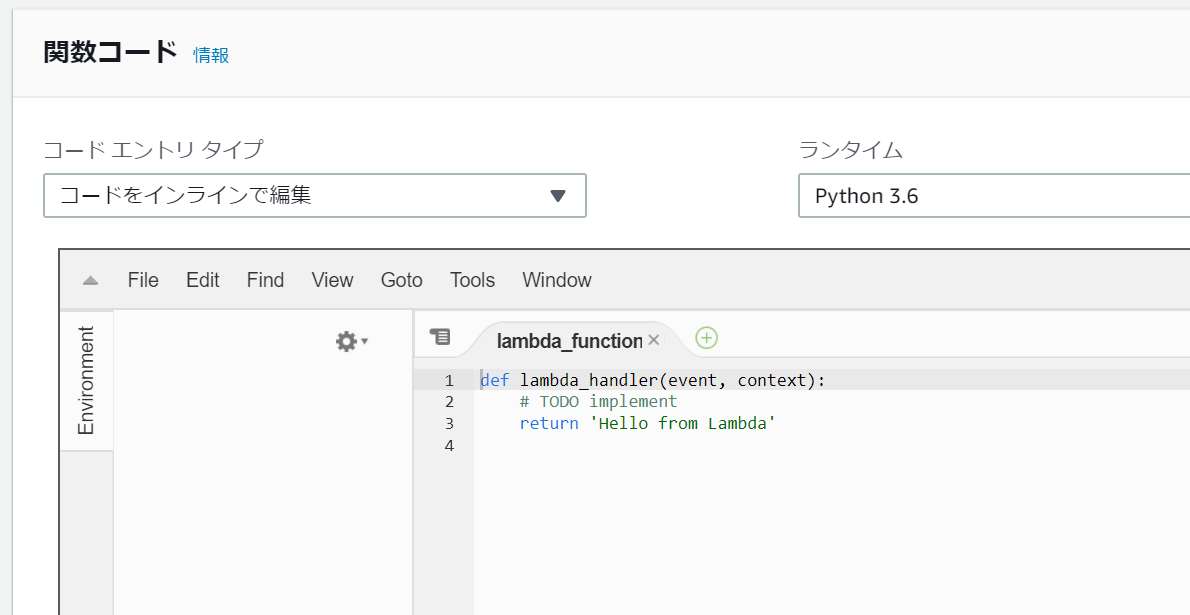The image size is (1190, 615).
Task: Click the 情報 link next to 関数コード
Action: pos(211,56)
